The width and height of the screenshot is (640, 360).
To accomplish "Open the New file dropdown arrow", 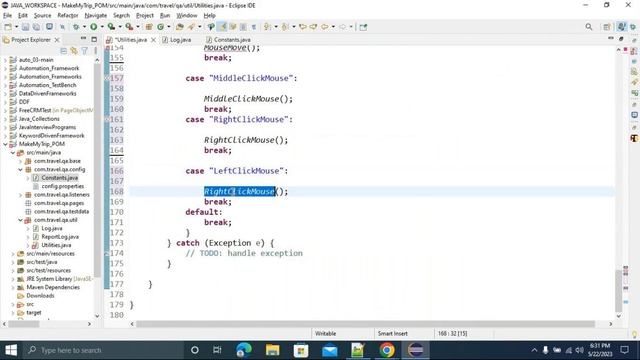I will (x=16, y=27).
